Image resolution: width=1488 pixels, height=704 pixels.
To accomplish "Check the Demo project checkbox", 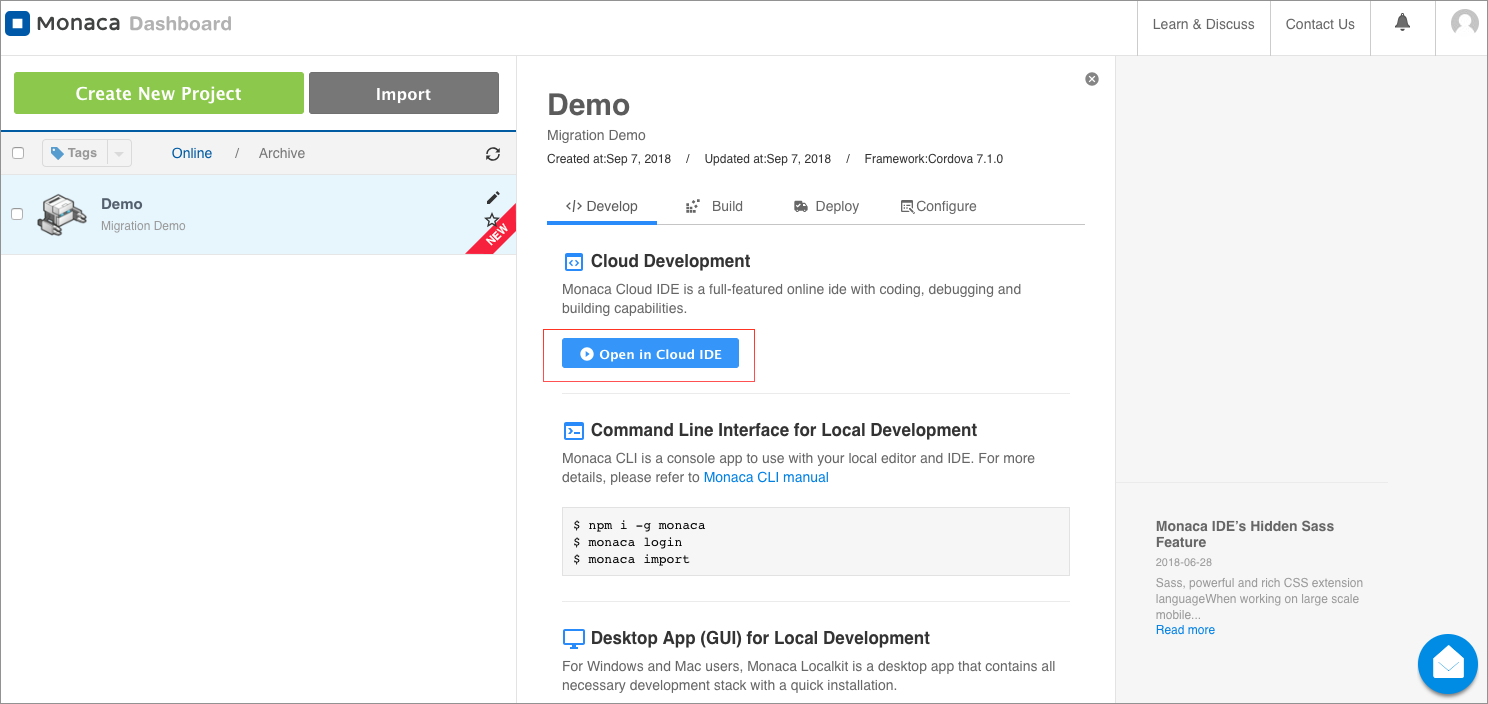I will 17,214.
